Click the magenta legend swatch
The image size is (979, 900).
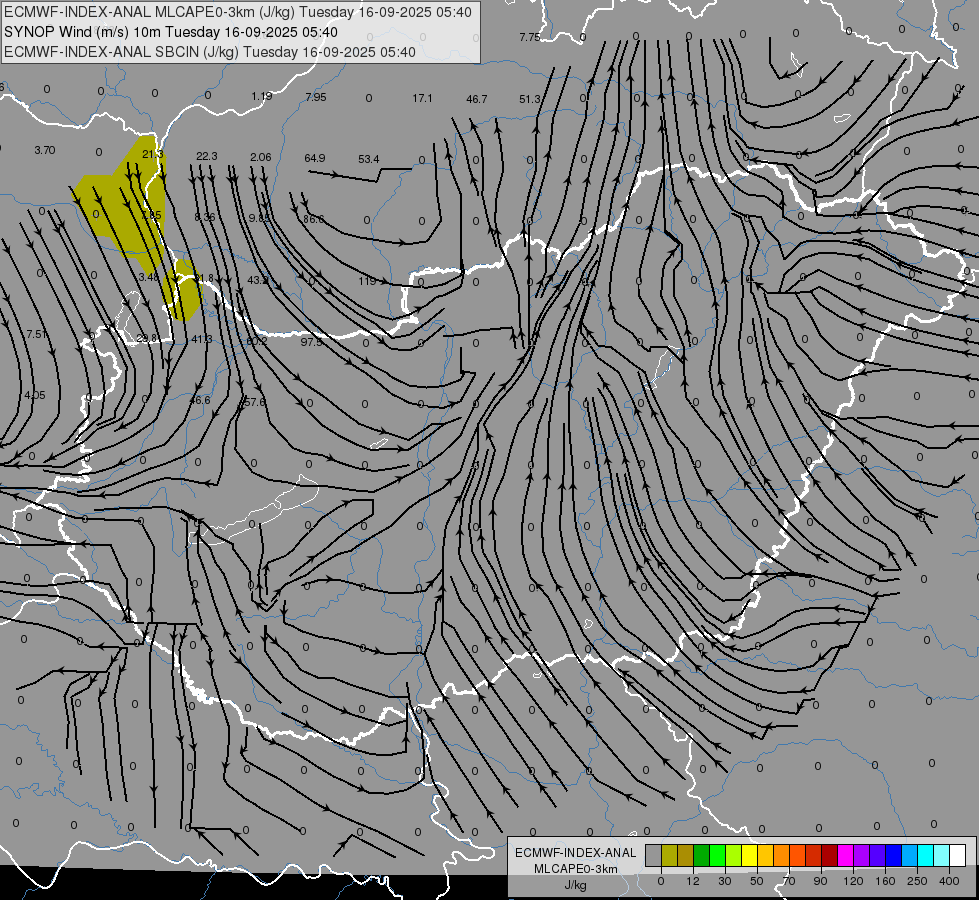tap(845, 855)
